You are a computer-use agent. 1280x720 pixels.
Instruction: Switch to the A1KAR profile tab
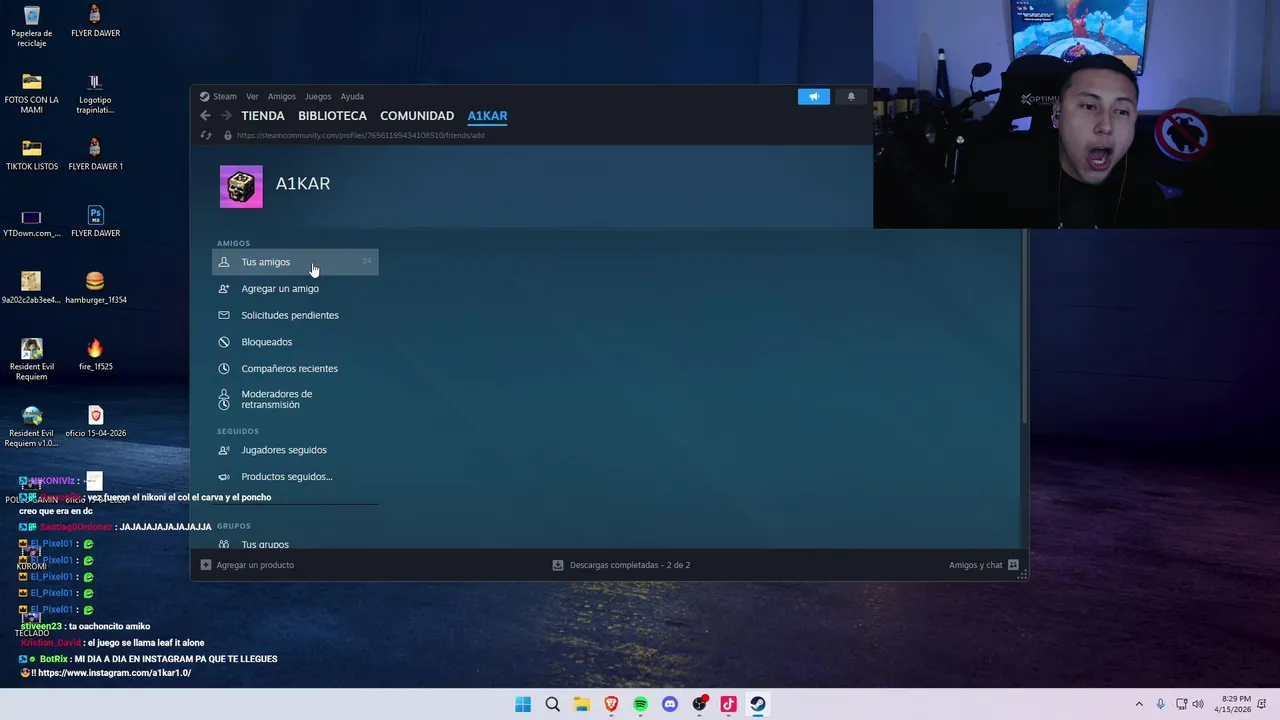point(487,116)
